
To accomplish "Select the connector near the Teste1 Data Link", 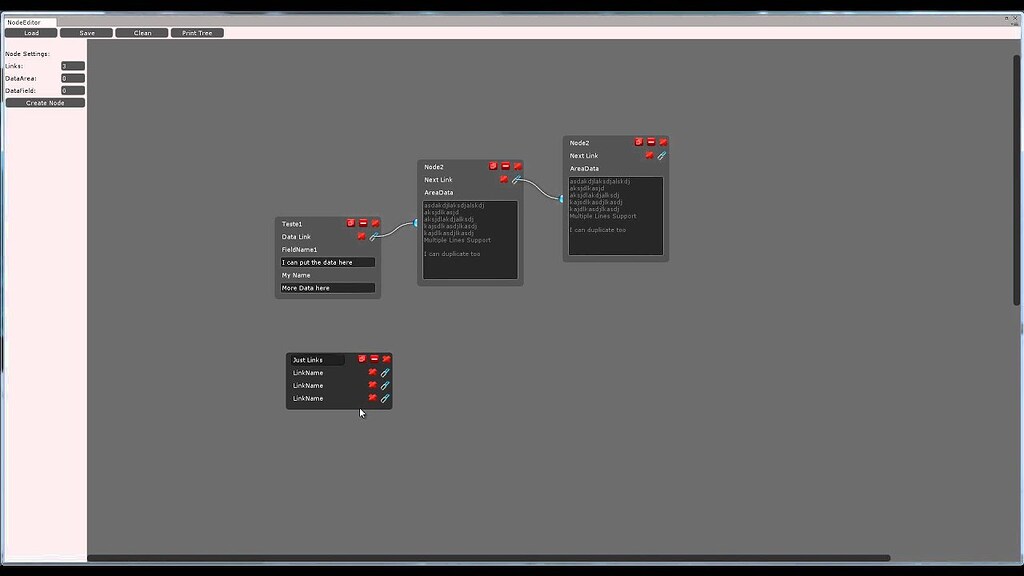I will (x=375, y=237).
